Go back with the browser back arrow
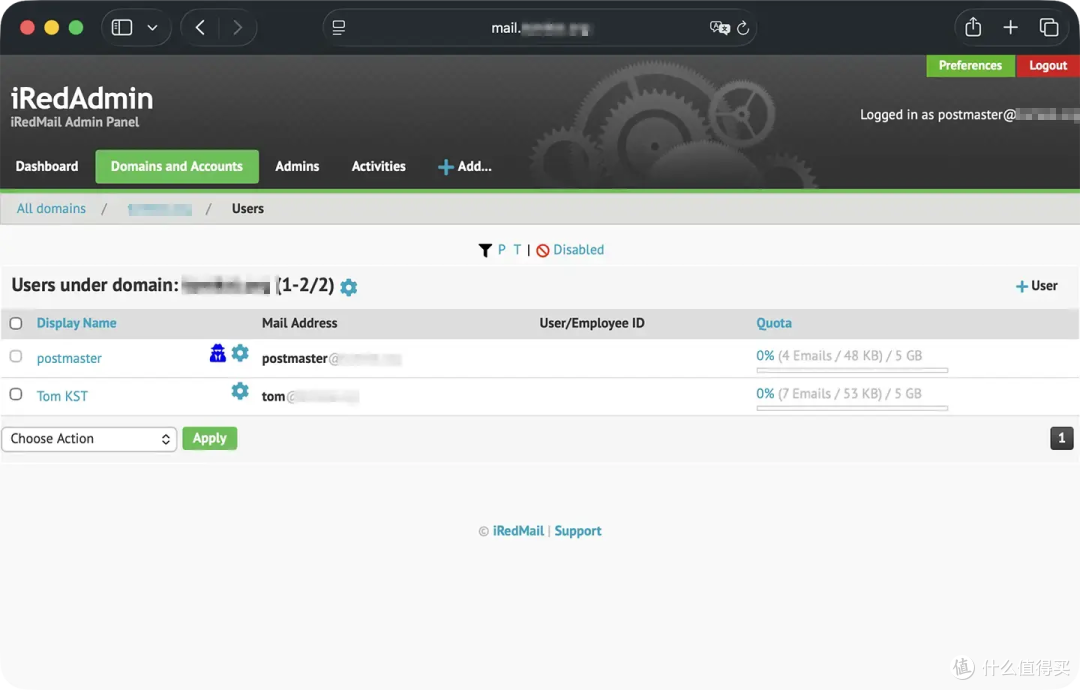The width and height of the screenshot is (1080, 690). pos(200,28)
